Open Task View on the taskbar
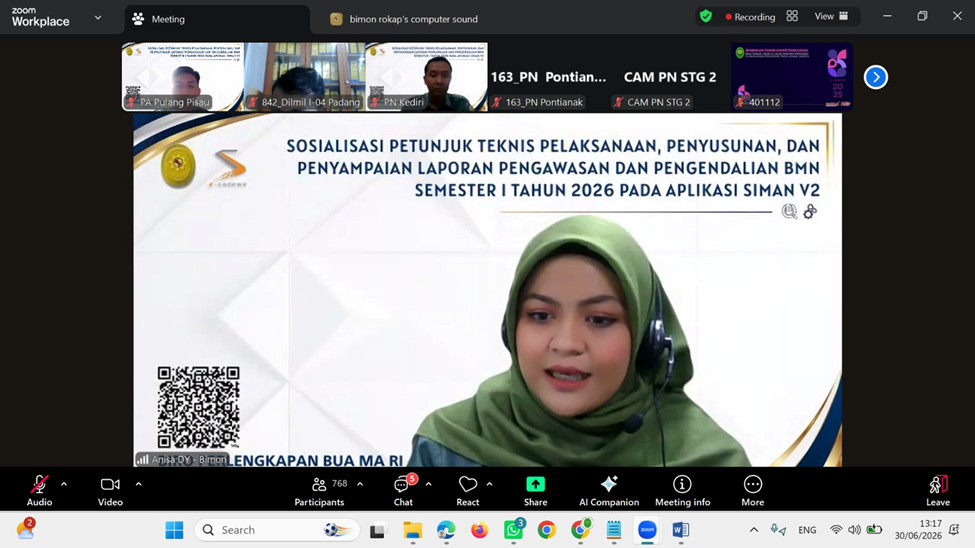Screen dimensions: 975x548 click(x=377, y=531)
